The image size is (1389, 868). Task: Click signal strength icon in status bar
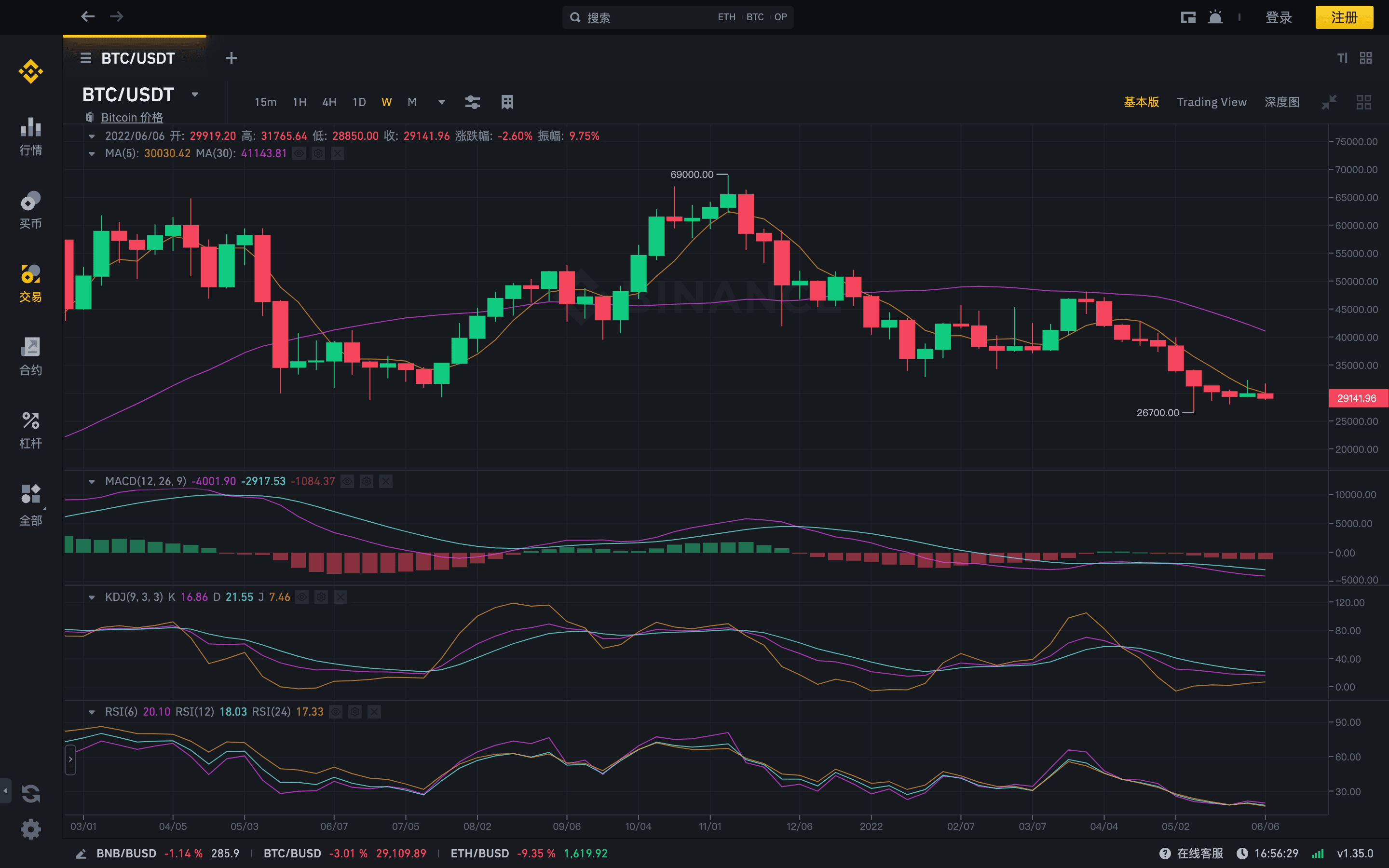click(x=1317, y=854)
